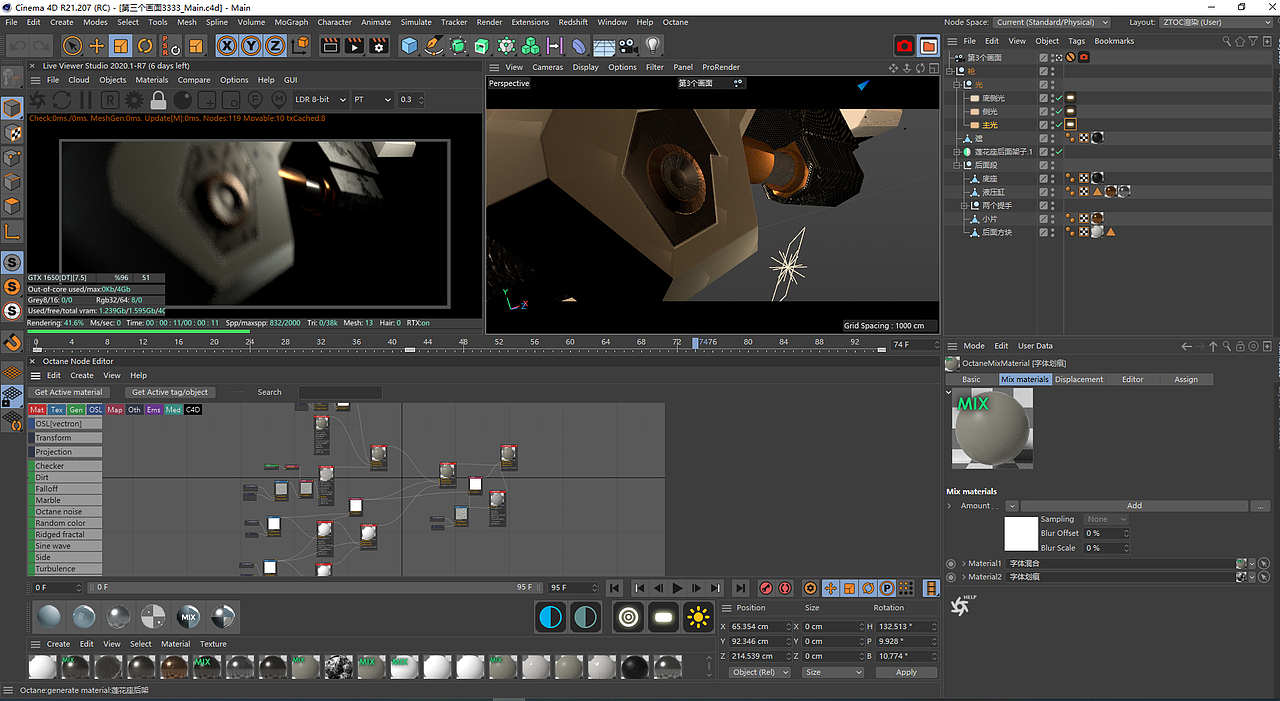
Task: Toggle clay mode sphere in Live Viewer
Action: 183,100
